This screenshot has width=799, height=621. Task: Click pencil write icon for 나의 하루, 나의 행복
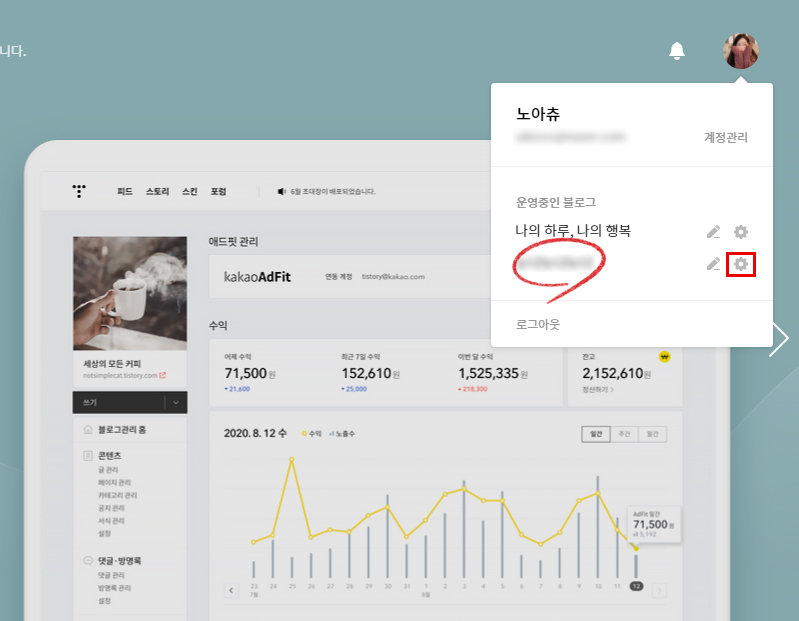point(714,232)
